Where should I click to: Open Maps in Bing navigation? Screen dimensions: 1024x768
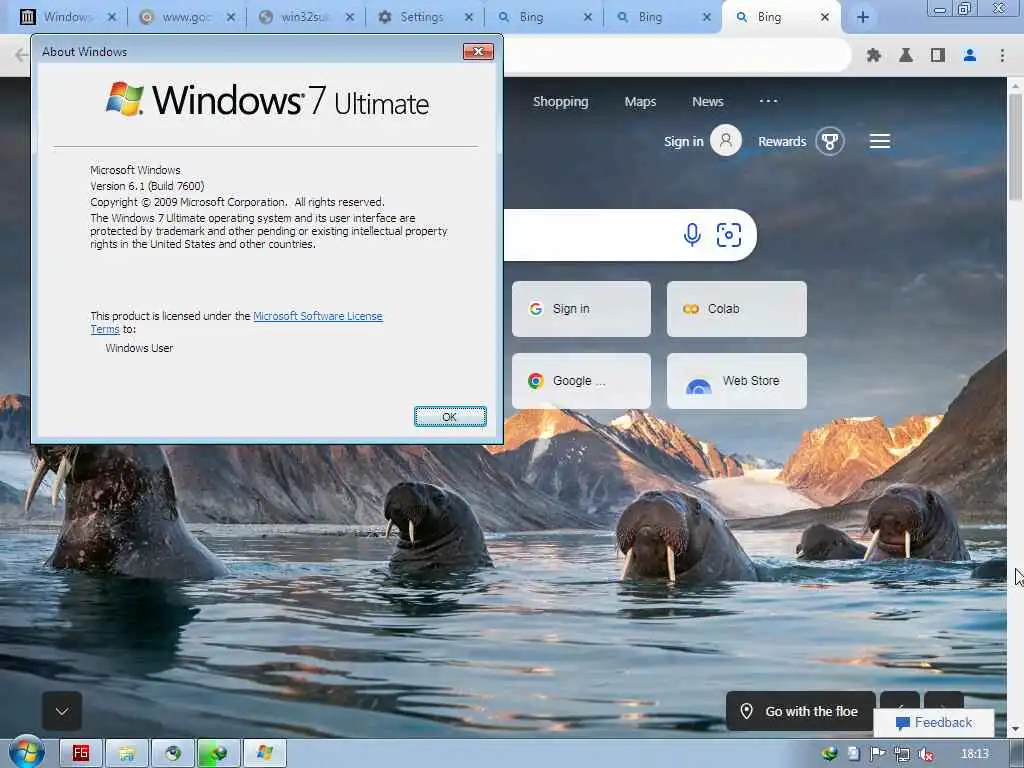pos(640,102)
